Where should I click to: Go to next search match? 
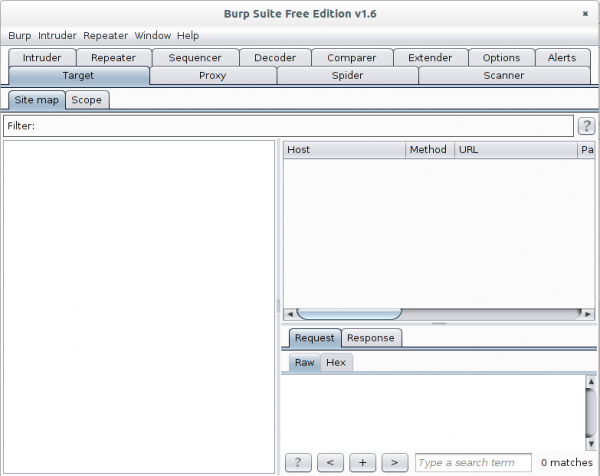click(x=395, y=463)
